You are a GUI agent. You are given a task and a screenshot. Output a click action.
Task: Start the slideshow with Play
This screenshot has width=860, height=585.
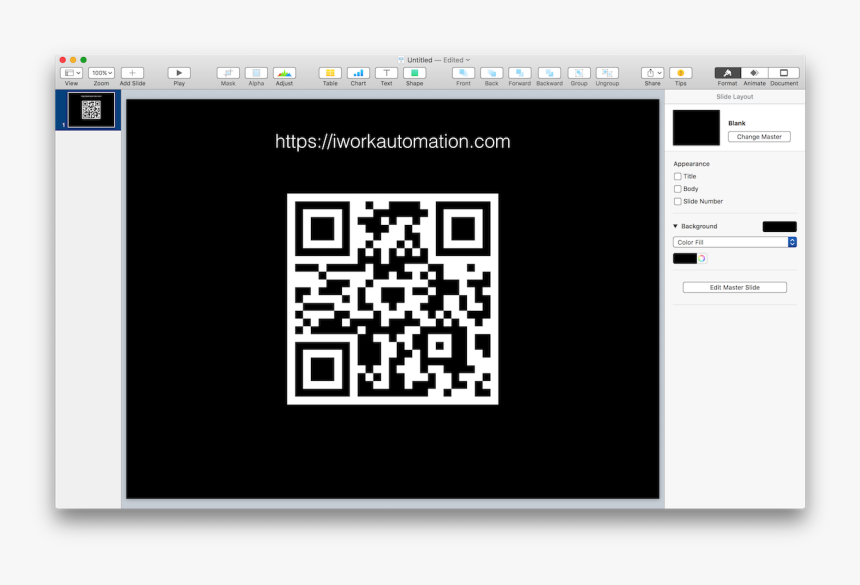click(x=179, y=73)
